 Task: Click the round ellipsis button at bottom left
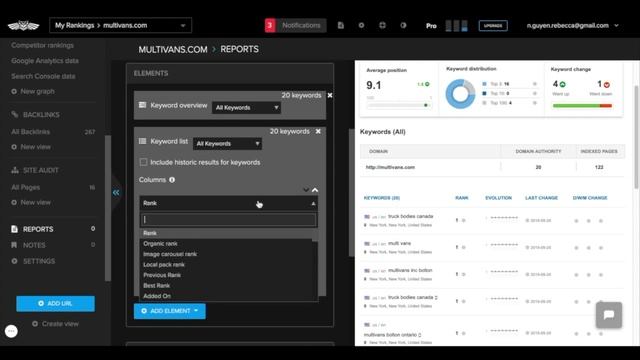pyautogui.click(x=11, y=331)
